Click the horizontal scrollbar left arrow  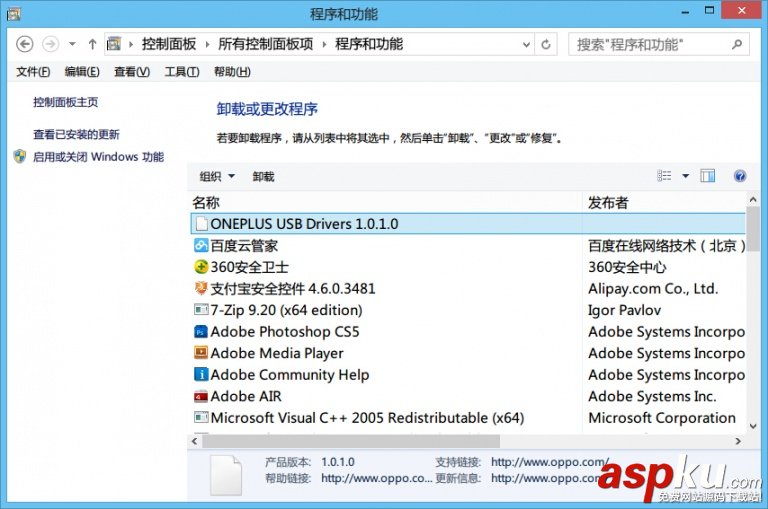tap(194, 441)
